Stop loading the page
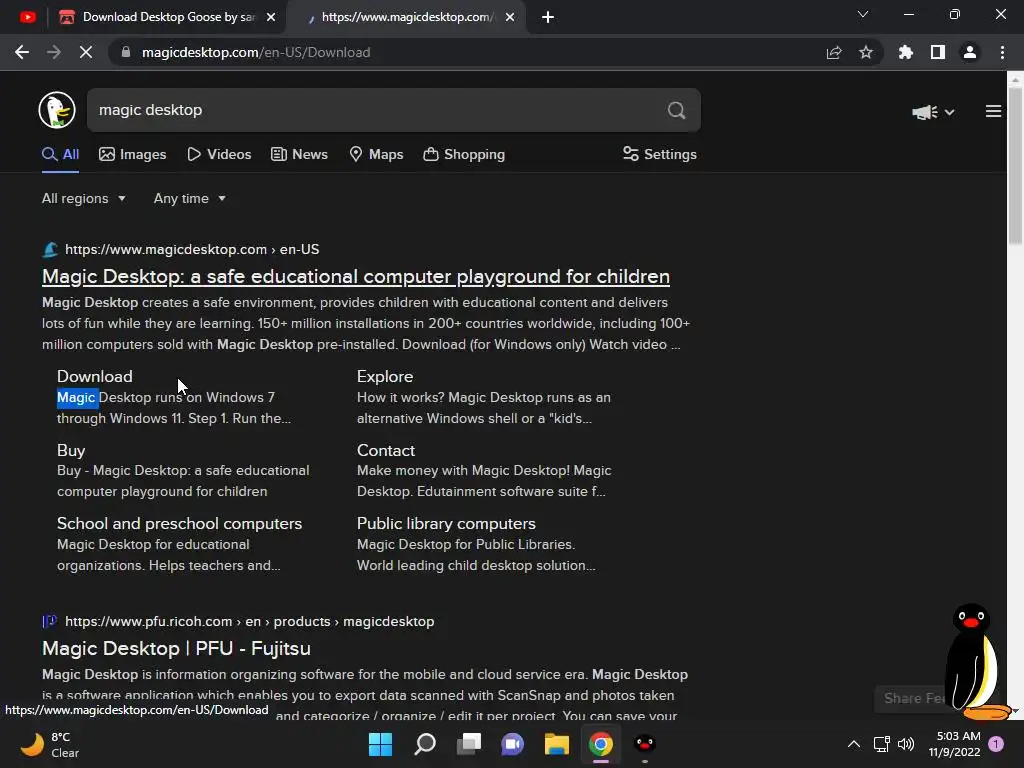The image size is (1024, 768). click(x=86, y=52)
